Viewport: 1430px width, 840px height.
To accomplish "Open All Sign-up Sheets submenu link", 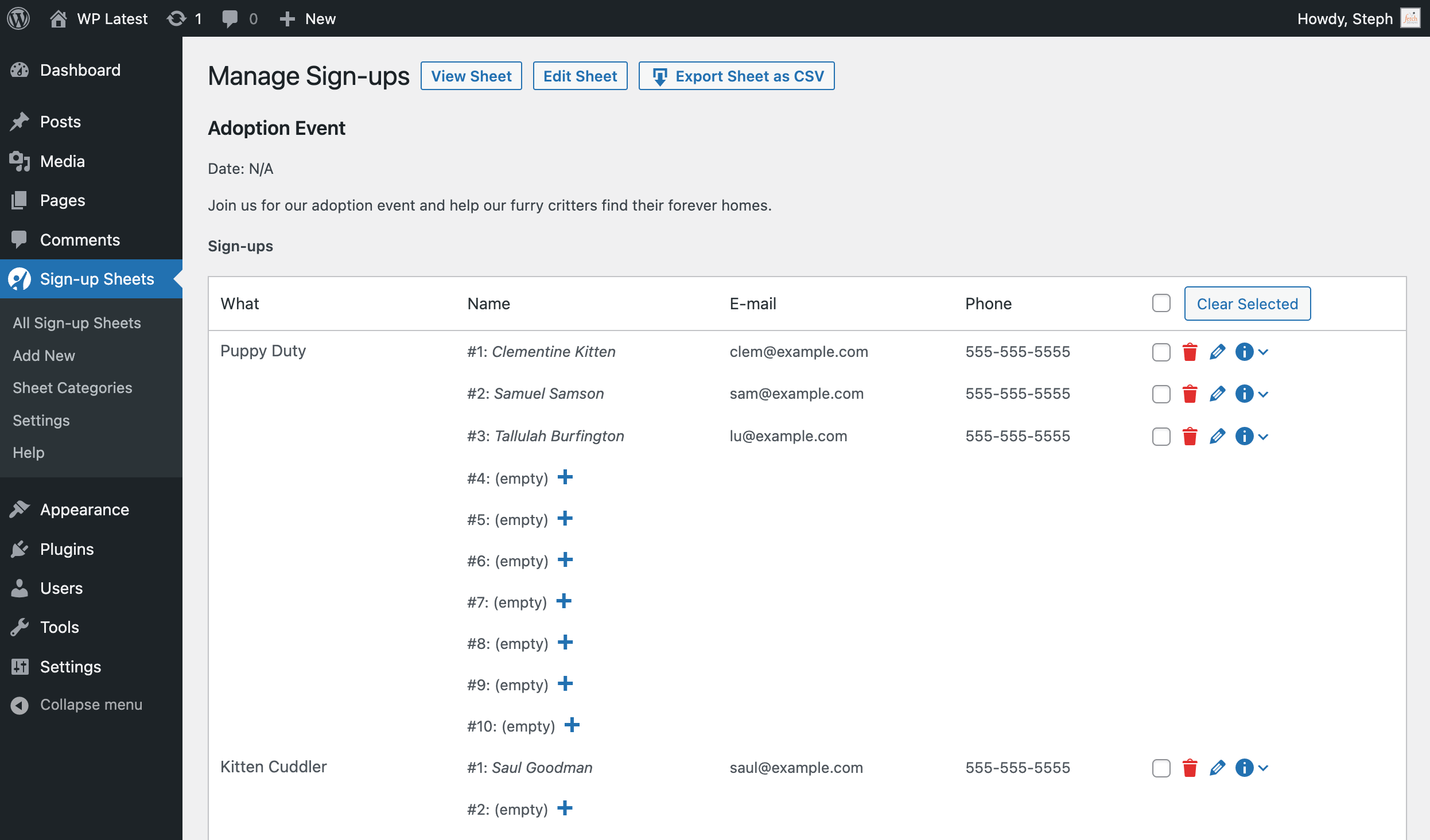I will click(77, 323).
